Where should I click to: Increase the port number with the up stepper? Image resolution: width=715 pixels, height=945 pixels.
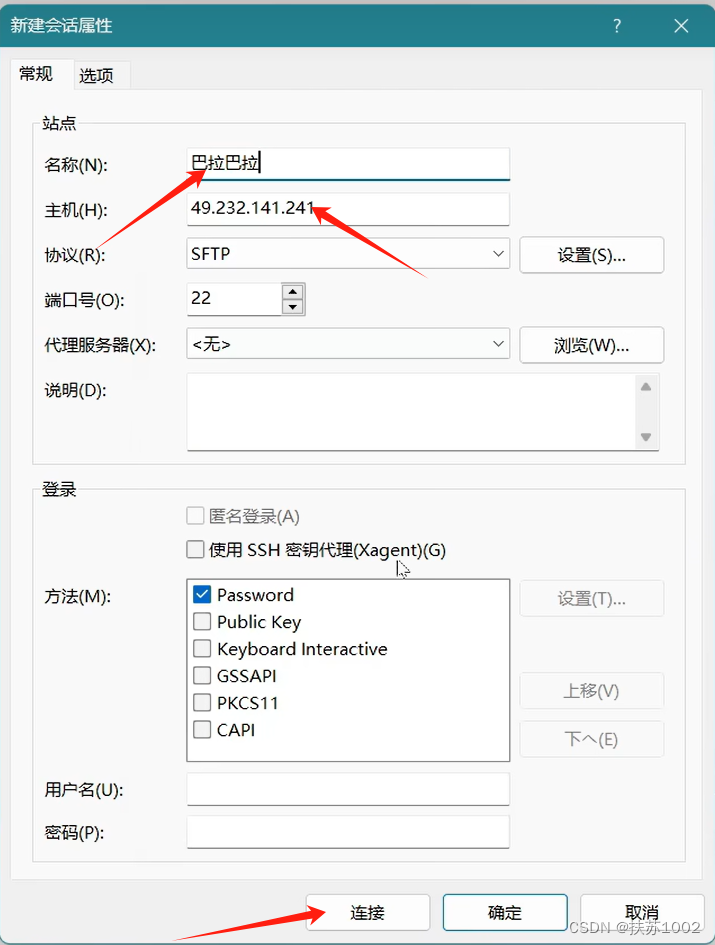coord(293,292)
